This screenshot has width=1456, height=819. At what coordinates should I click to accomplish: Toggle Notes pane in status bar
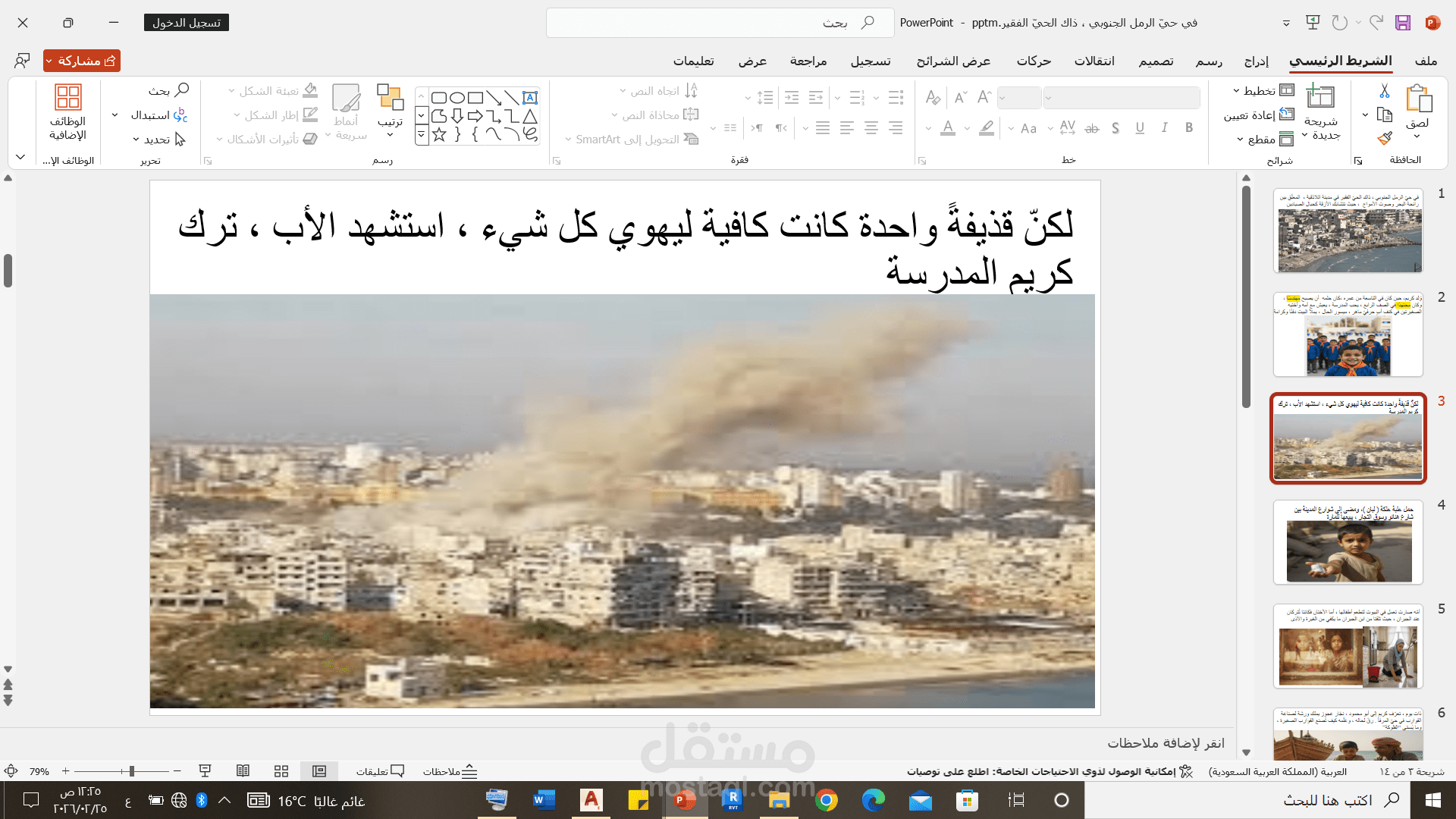click(x=450, y=771)
